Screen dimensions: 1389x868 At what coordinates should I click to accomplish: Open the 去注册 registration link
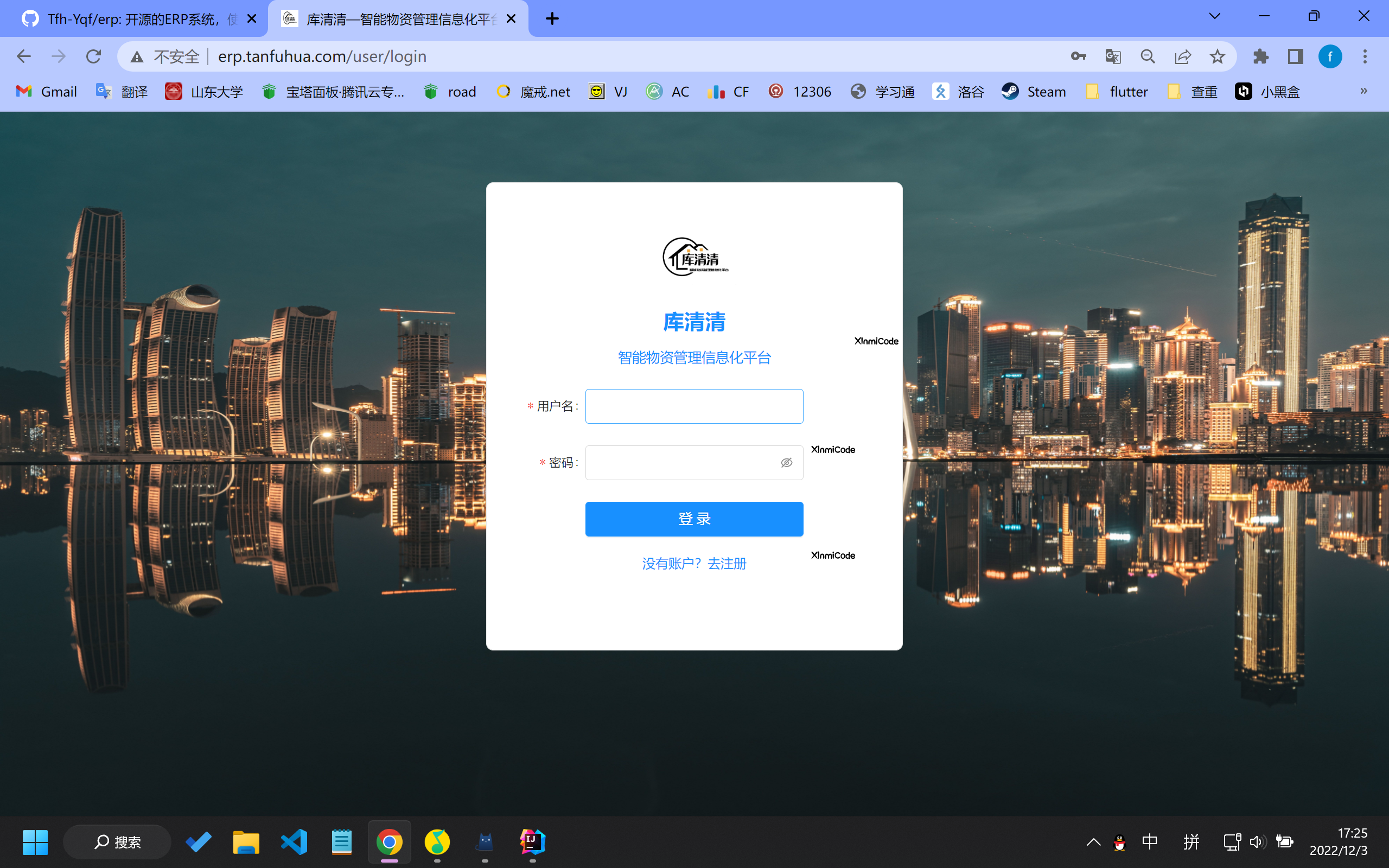click(727, 563)
